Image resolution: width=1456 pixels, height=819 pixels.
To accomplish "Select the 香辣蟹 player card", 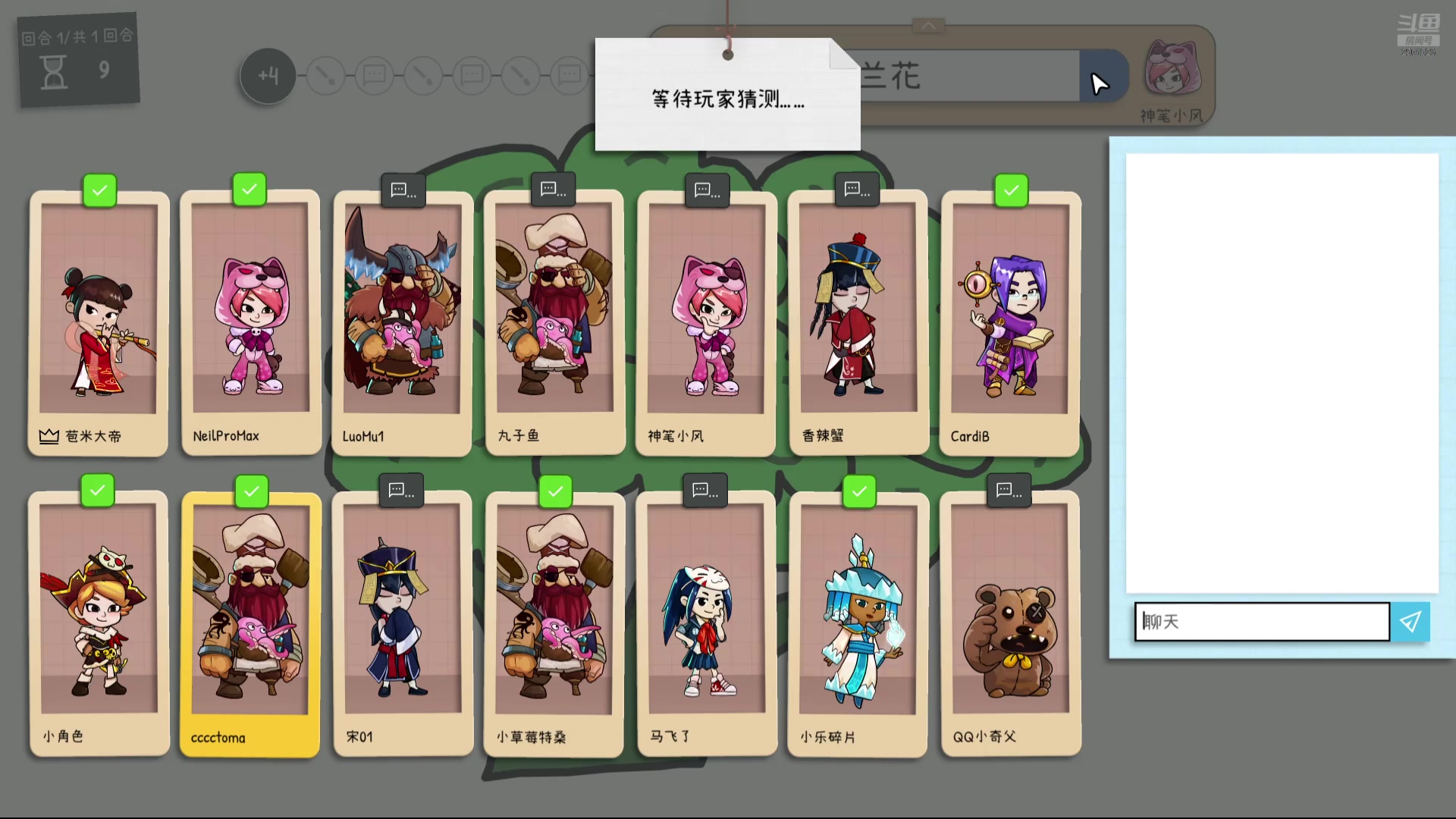I will [x=858, y=322].
